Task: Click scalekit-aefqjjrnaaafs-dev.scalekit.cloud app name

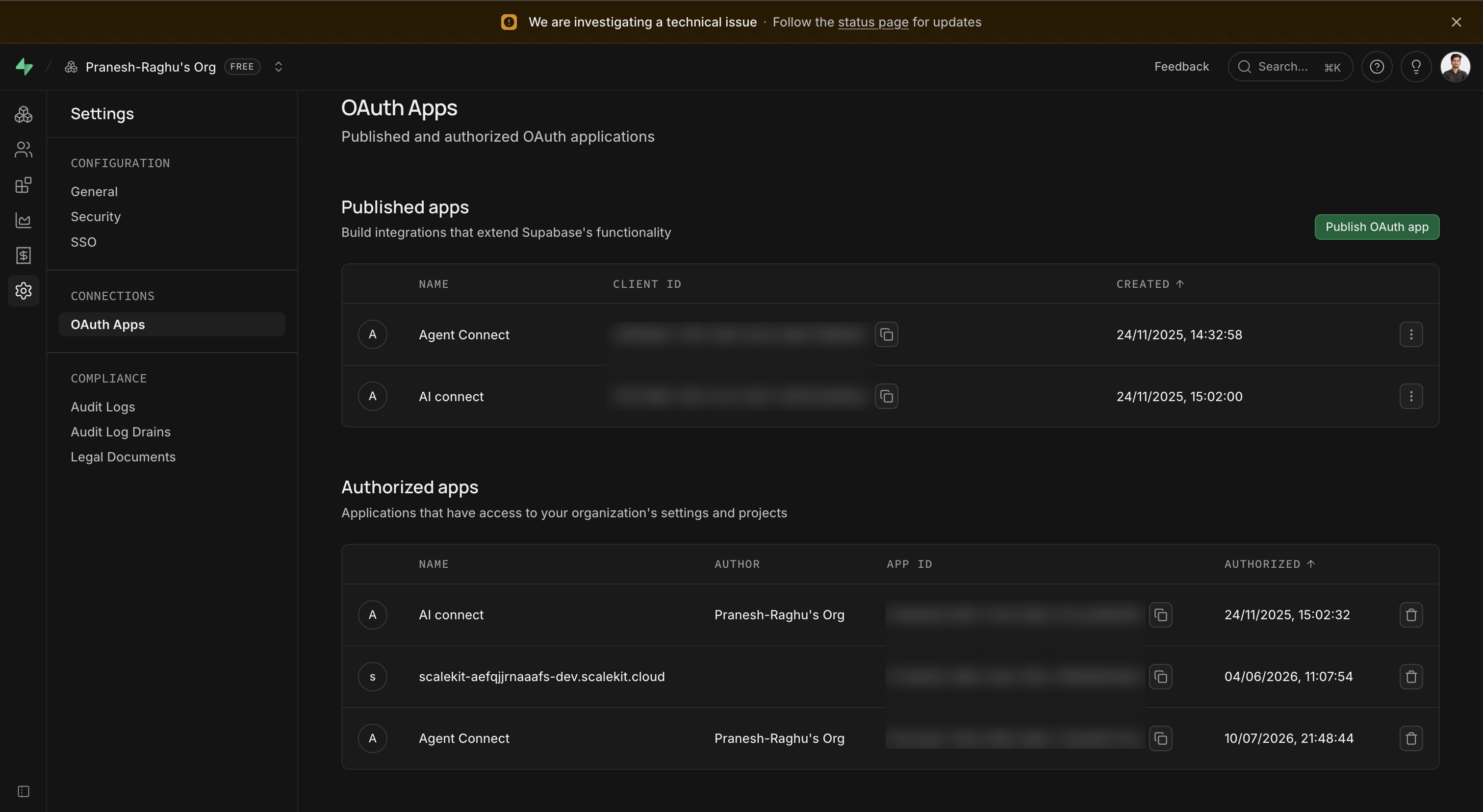Action: pos(541,677)
